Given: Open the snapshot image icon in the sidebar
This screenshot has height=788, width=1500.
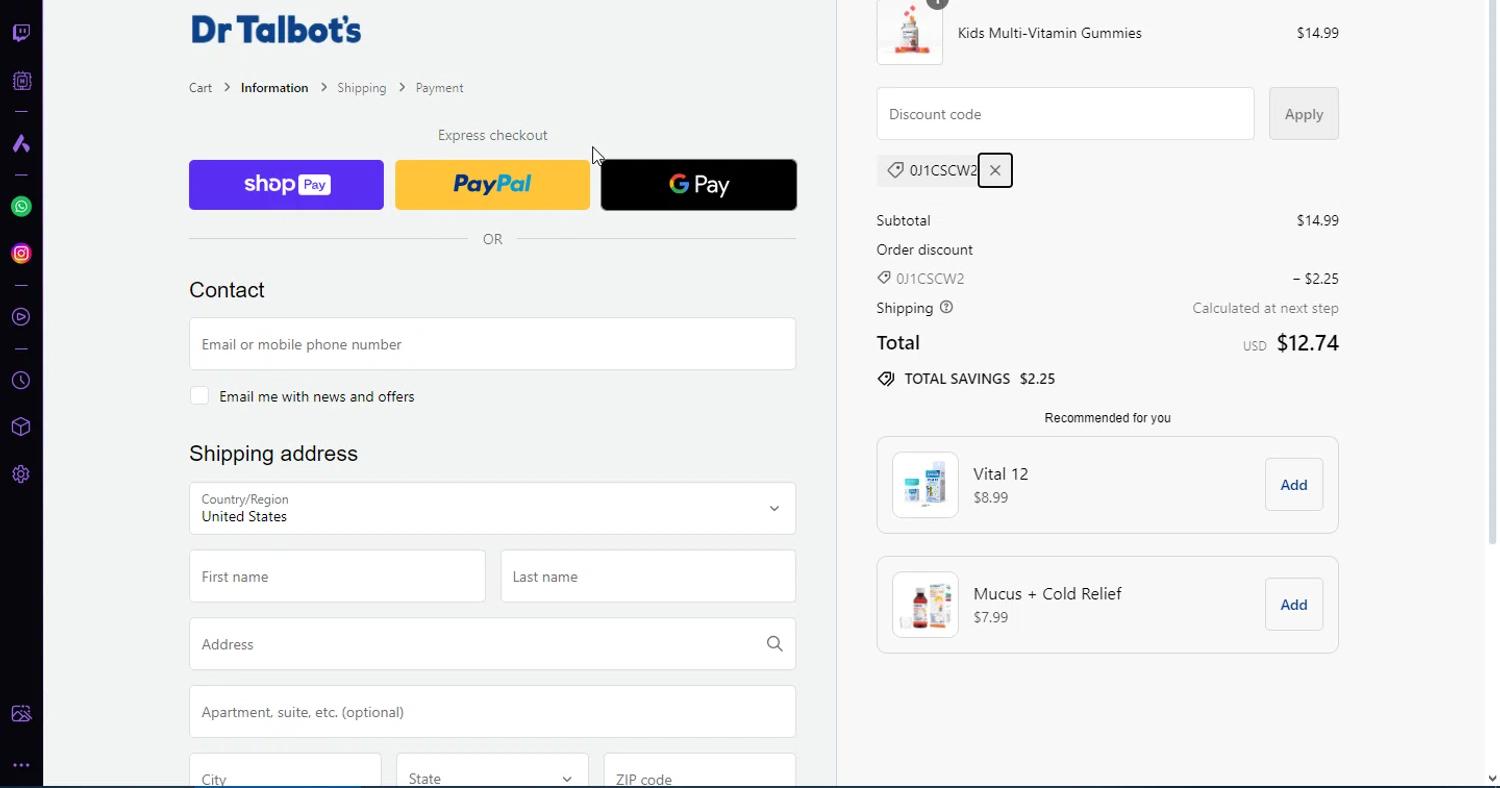Looking at the screenshot, I should [21, 714].
